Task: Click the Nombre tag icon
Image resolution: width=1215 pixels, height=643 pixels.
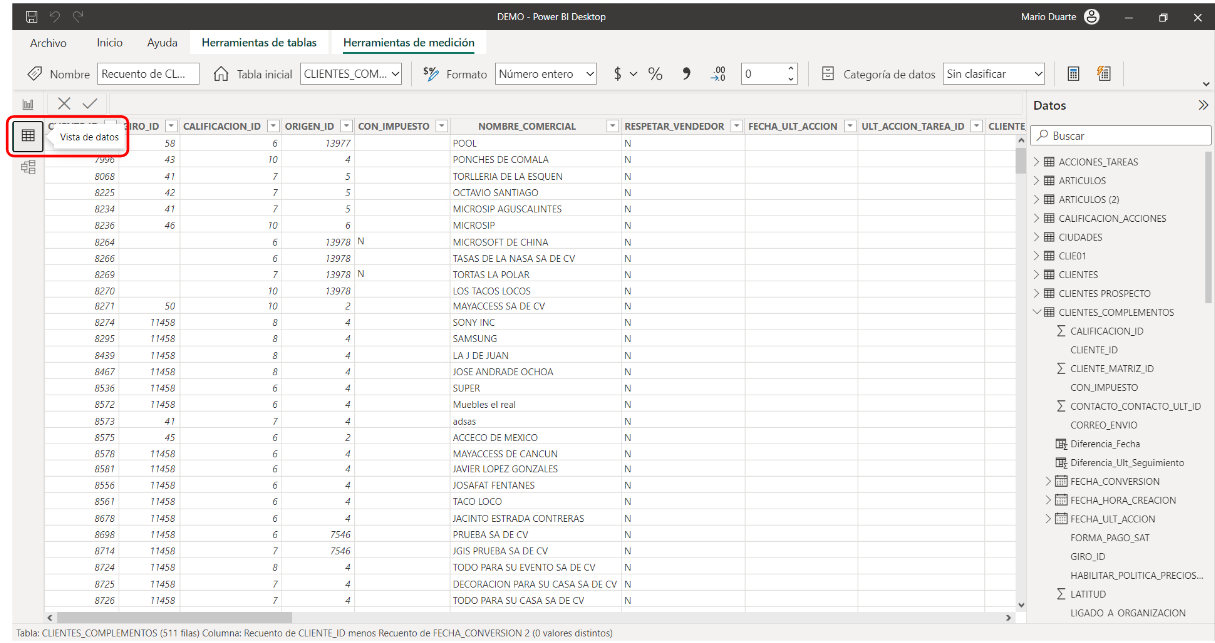Action: pyautogui.click(x=34, y=74)
